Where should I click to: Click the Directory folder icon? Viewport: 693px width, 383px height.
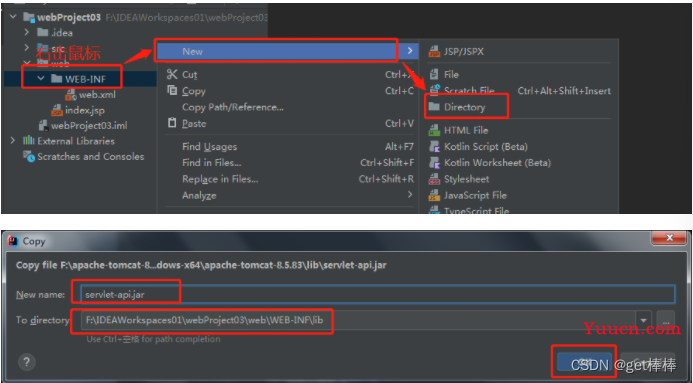click(434, 107)
